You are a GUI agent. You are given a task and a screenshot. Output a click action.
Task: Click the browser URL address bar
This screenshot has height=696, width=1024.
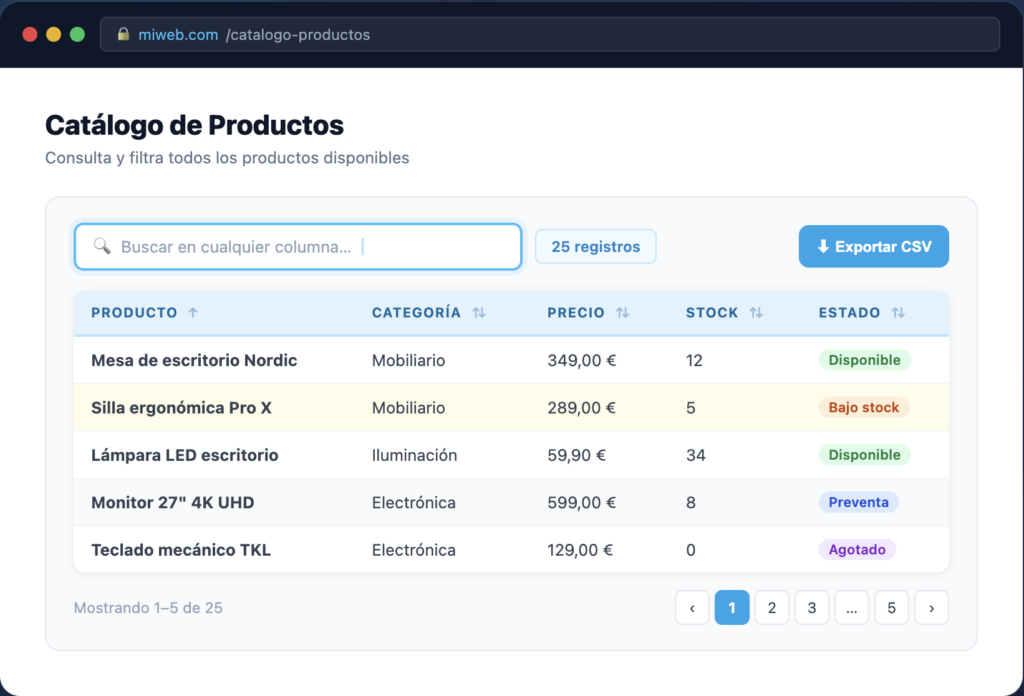click(550, 35)
